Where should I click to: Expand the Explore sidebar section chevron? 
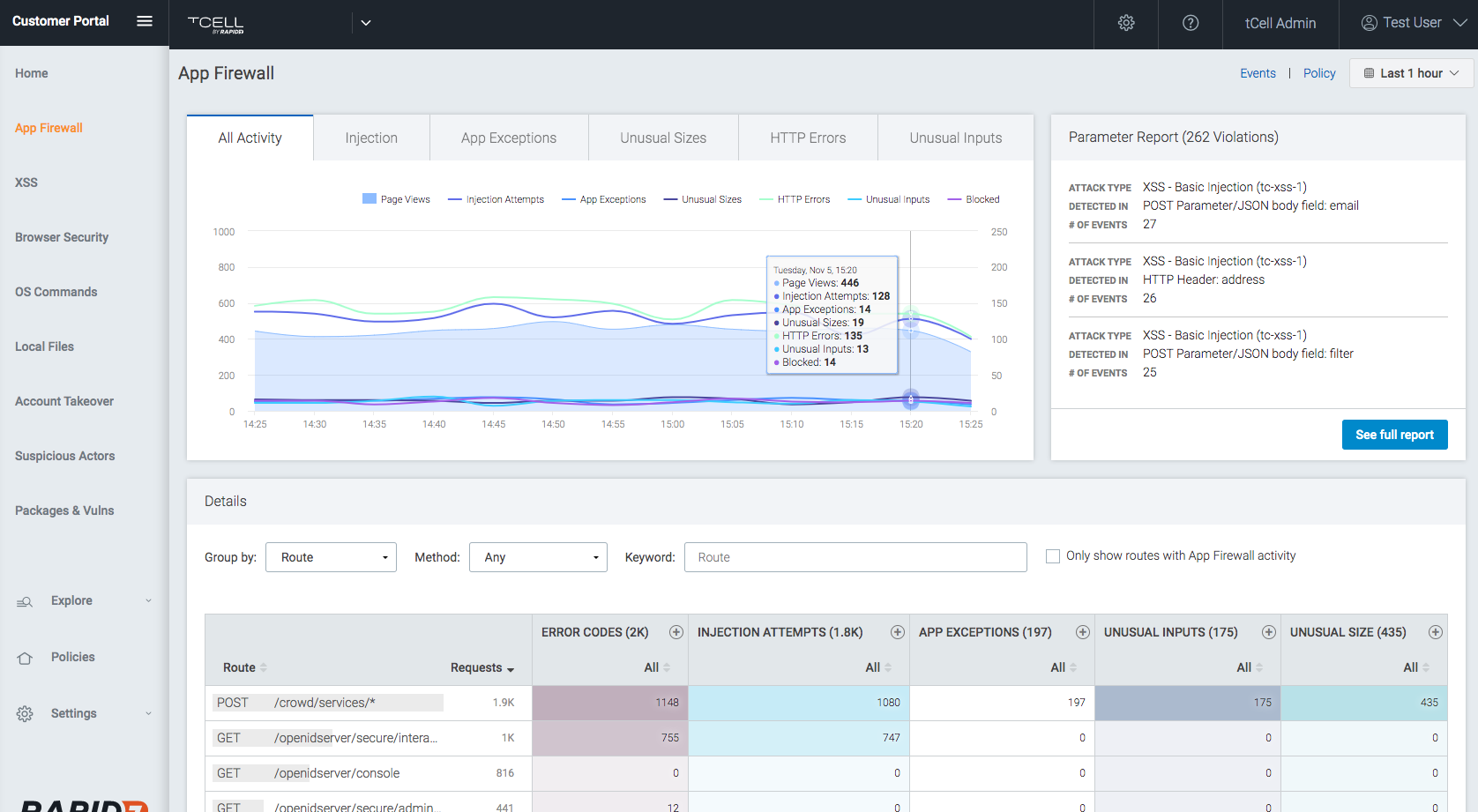(148, 600)
